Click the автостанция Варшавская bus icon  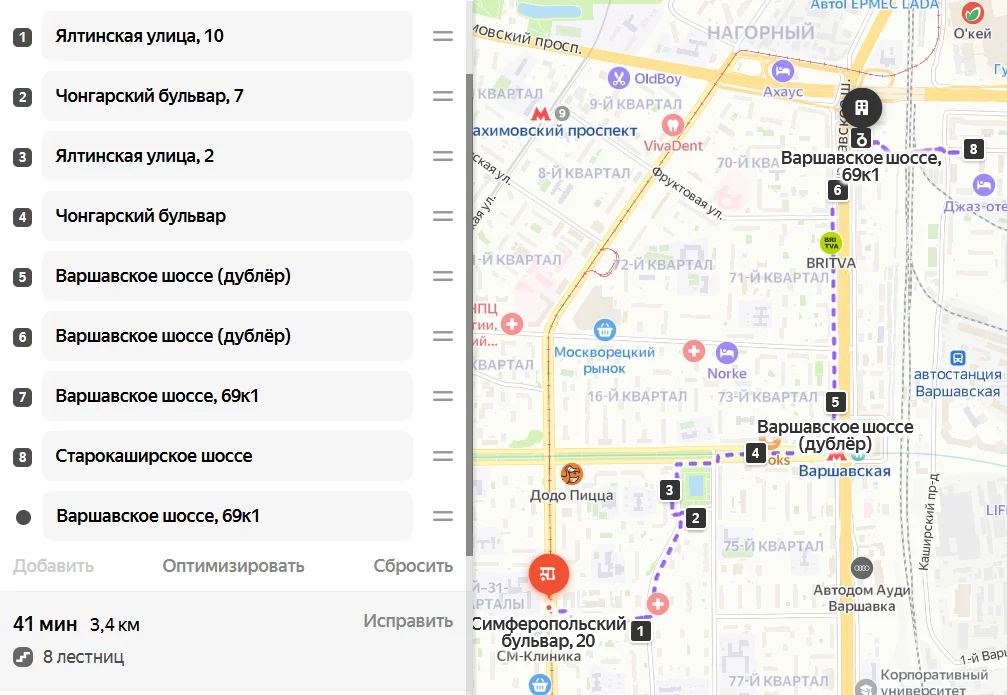click(x=958, y=358)
